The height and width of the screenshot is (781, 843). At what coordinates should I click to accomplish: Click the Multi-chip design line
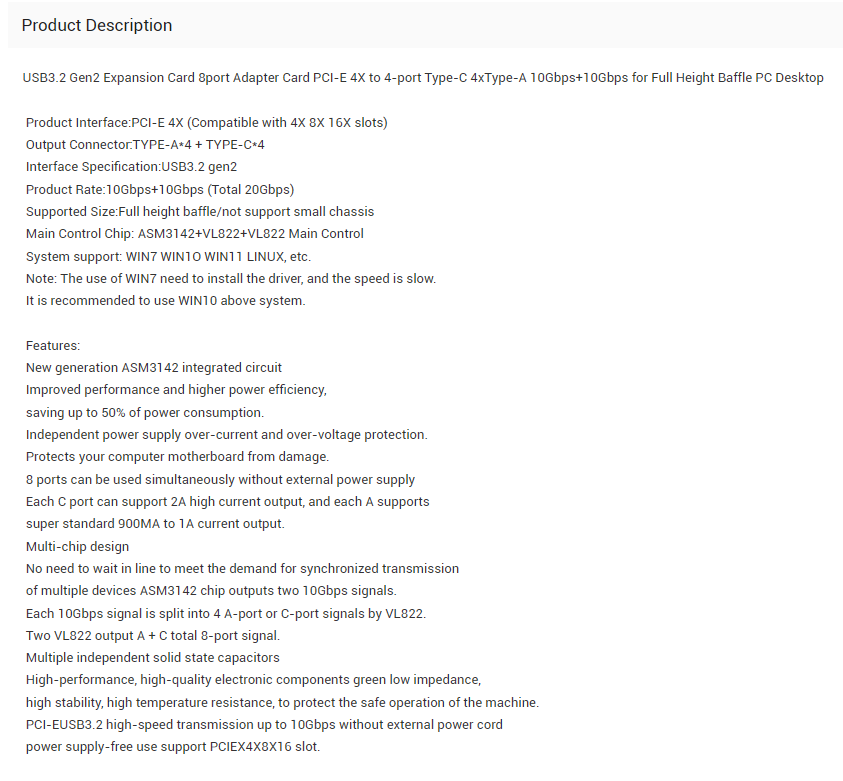(x=77, y=547)
